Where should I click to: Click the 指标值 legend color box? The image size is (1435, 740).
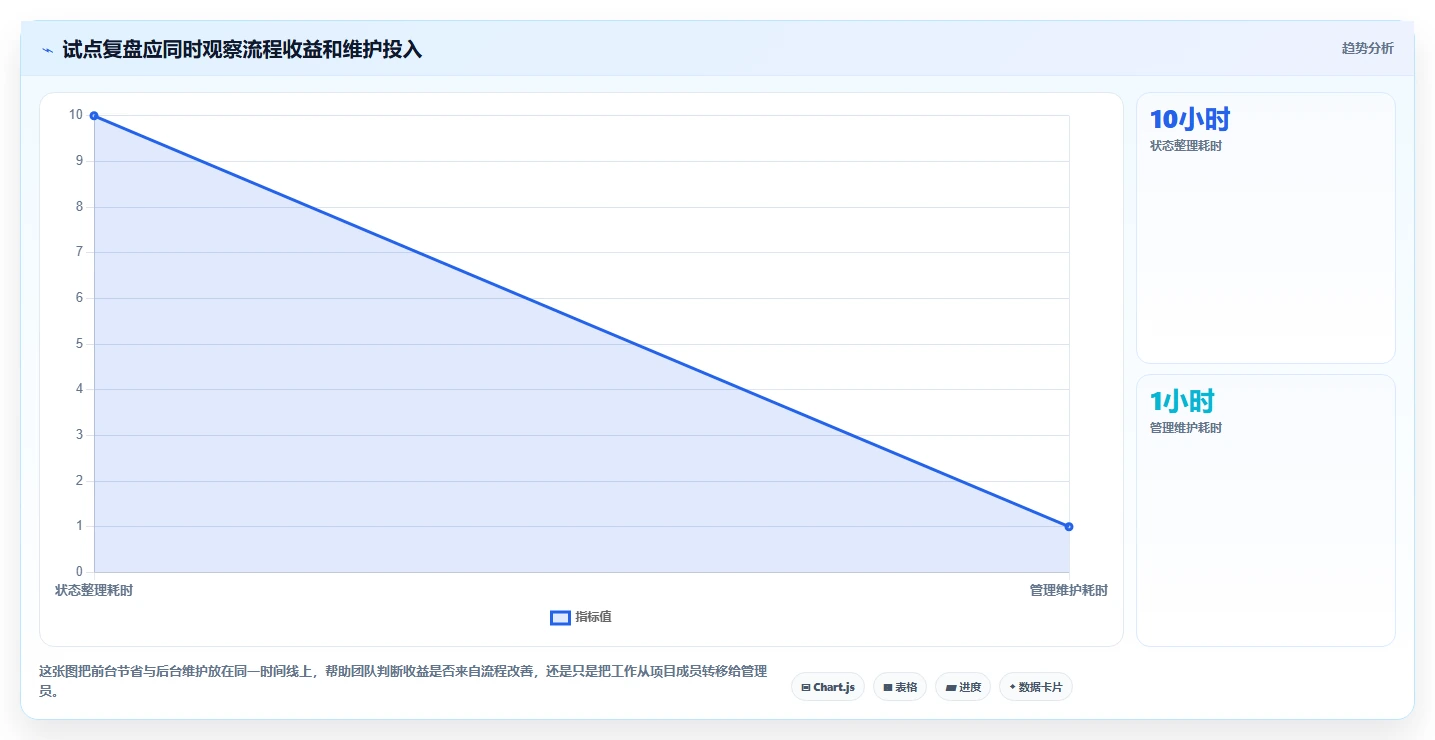point(560,618)
